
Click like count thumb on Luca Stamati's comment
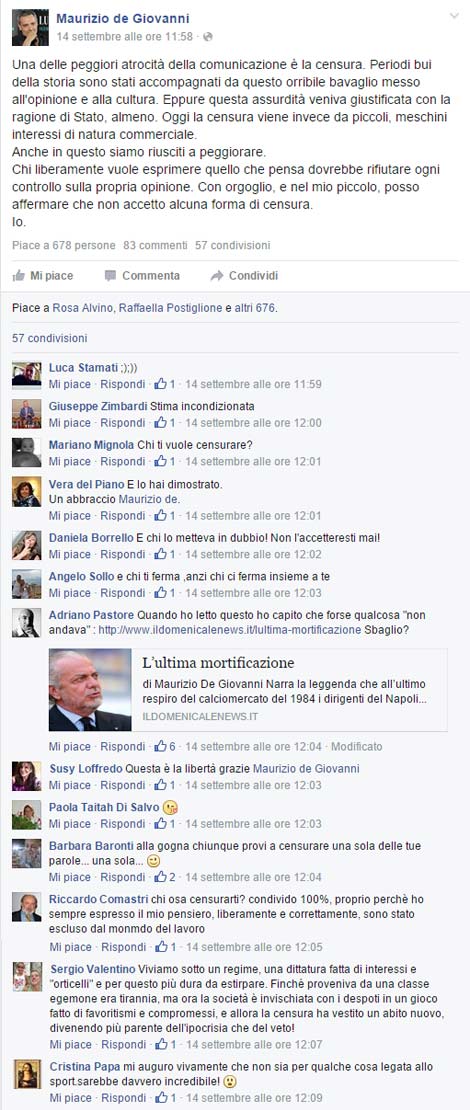[161, 384]
